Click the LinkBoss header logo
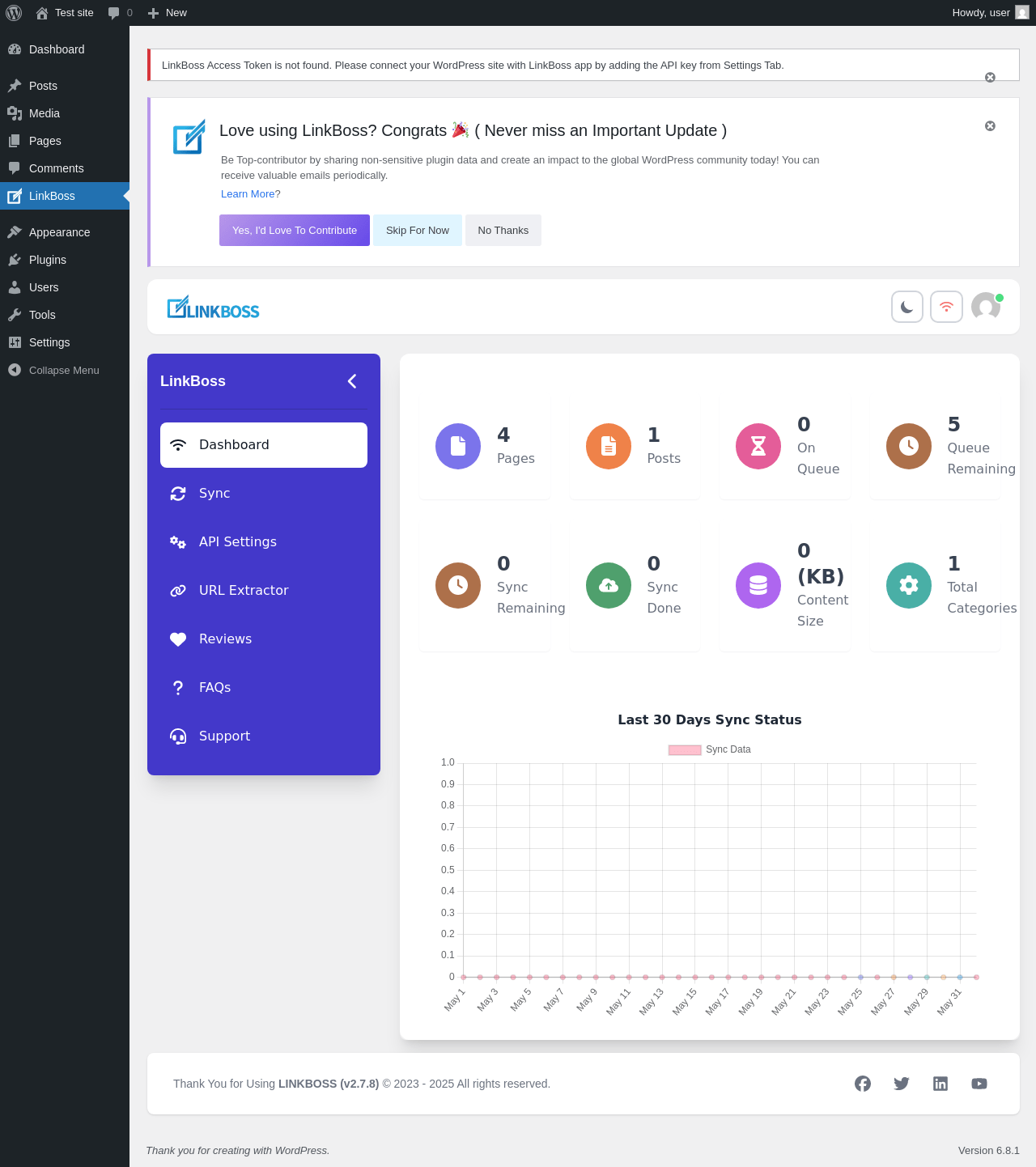This screenshot has width=1036, height=1167. pos(213,308)
